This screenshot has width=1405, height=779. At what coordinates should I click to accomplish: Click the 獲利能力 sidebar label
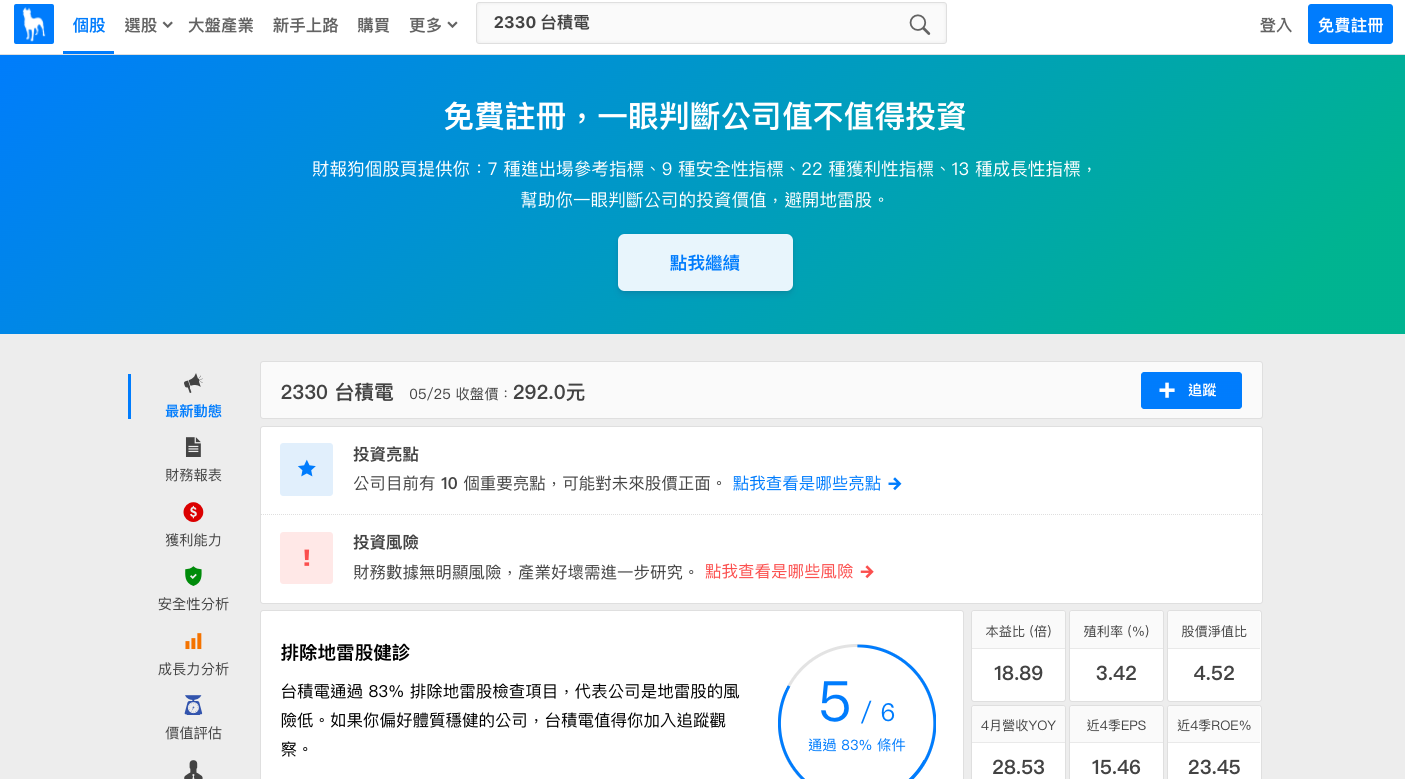pos(193,540)
